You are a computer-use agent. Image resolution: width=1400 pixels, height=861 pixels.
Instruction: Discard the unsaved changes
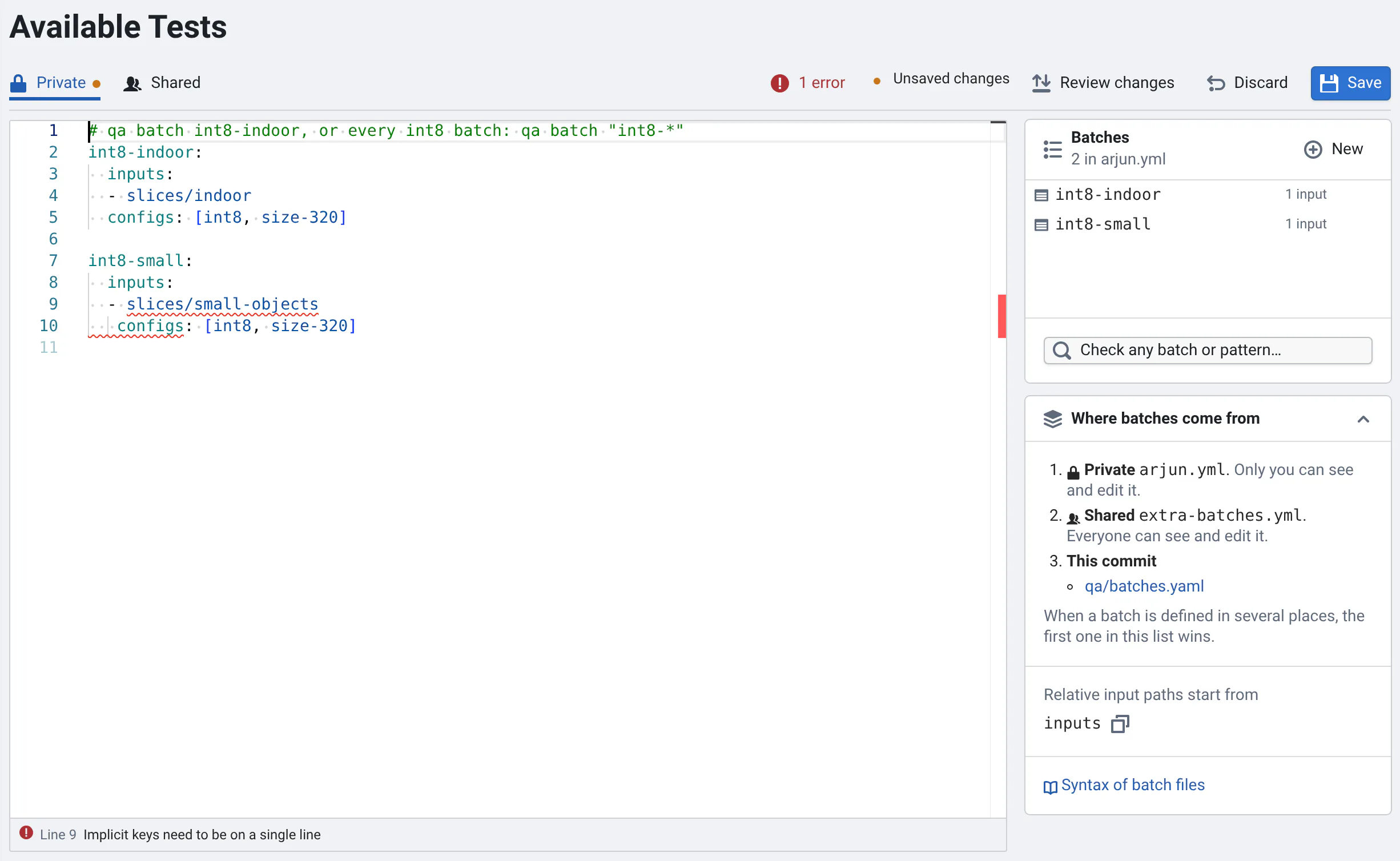pyautogui.click(x=1247, y=83)
